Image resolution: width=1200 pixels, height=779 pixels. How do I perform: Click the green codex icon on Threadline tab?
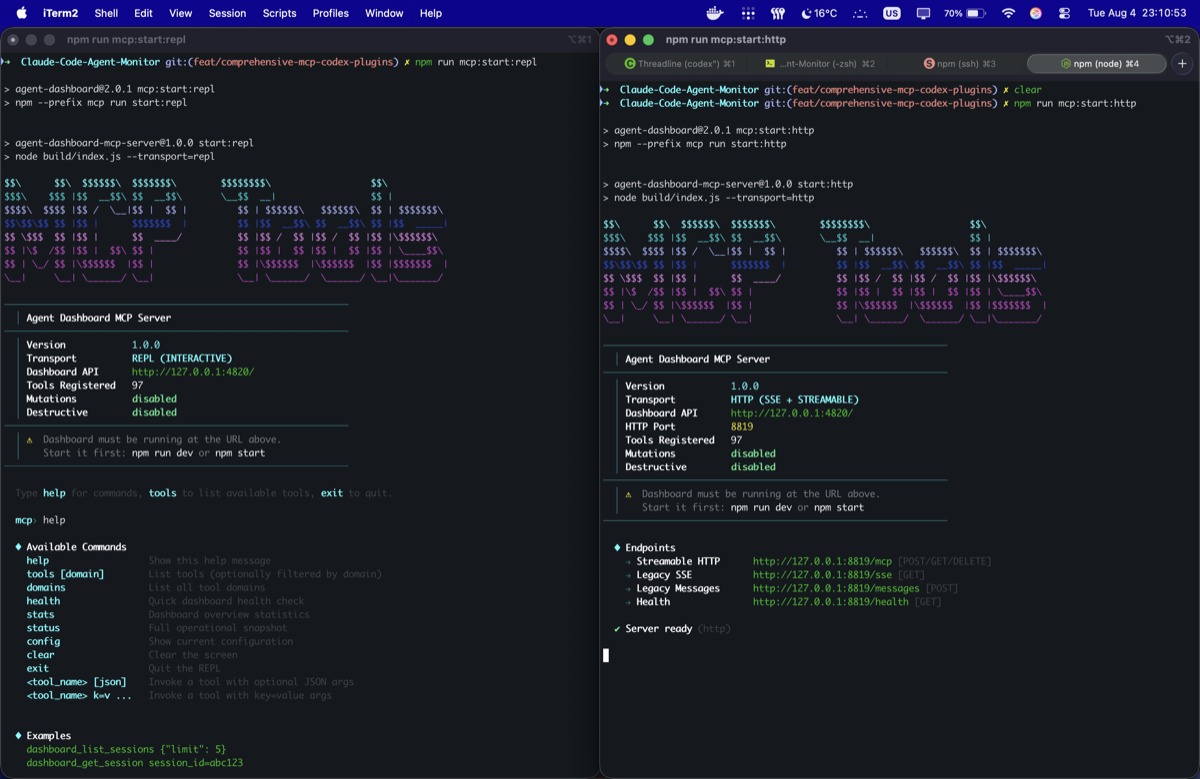pos(630,63)
